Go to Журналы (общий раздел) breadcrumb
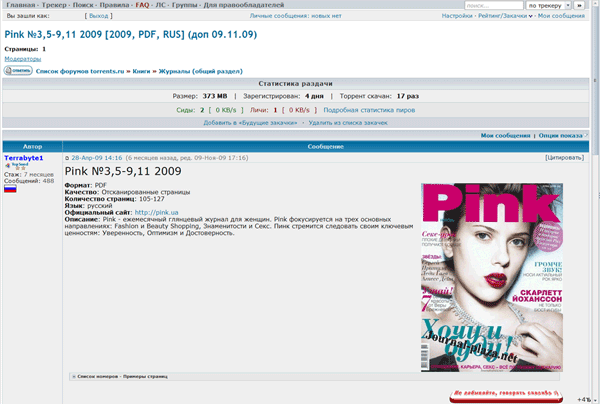Image resolution: width=600 pixels, height=404 pixels. click(201, 71)
